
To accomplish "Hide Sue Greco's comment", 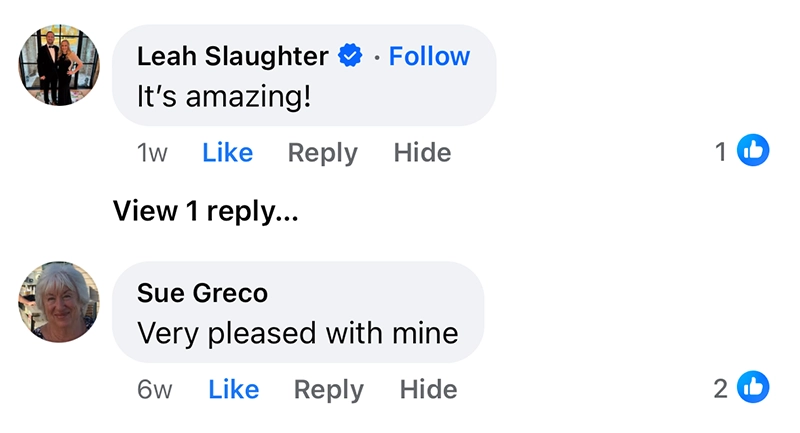I will [x=428, y=389].
